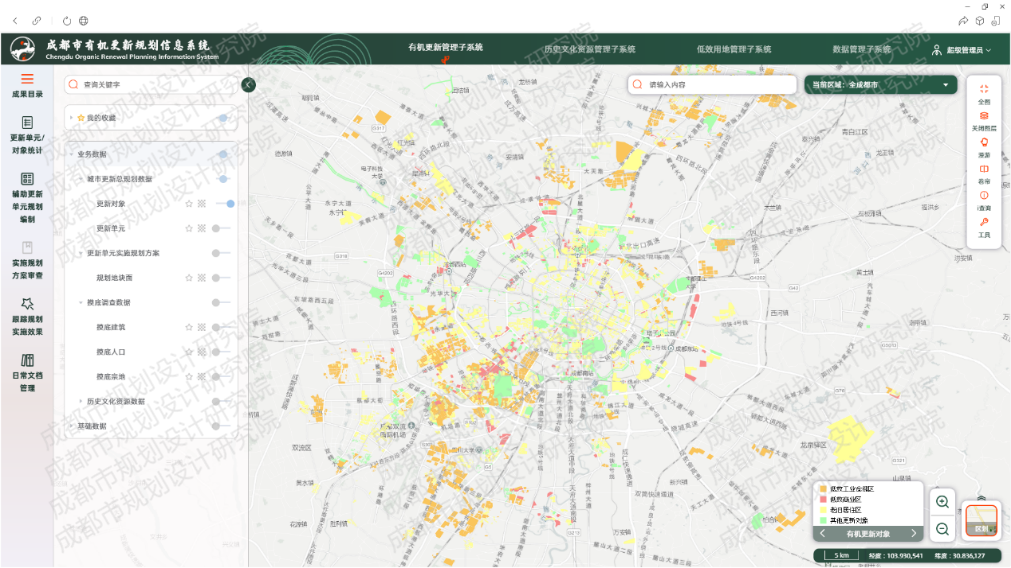This screenshot has height=568, width=1011.
Task: Open 更新单元/对象统计 sidebar icon
Action: (27, 122)
